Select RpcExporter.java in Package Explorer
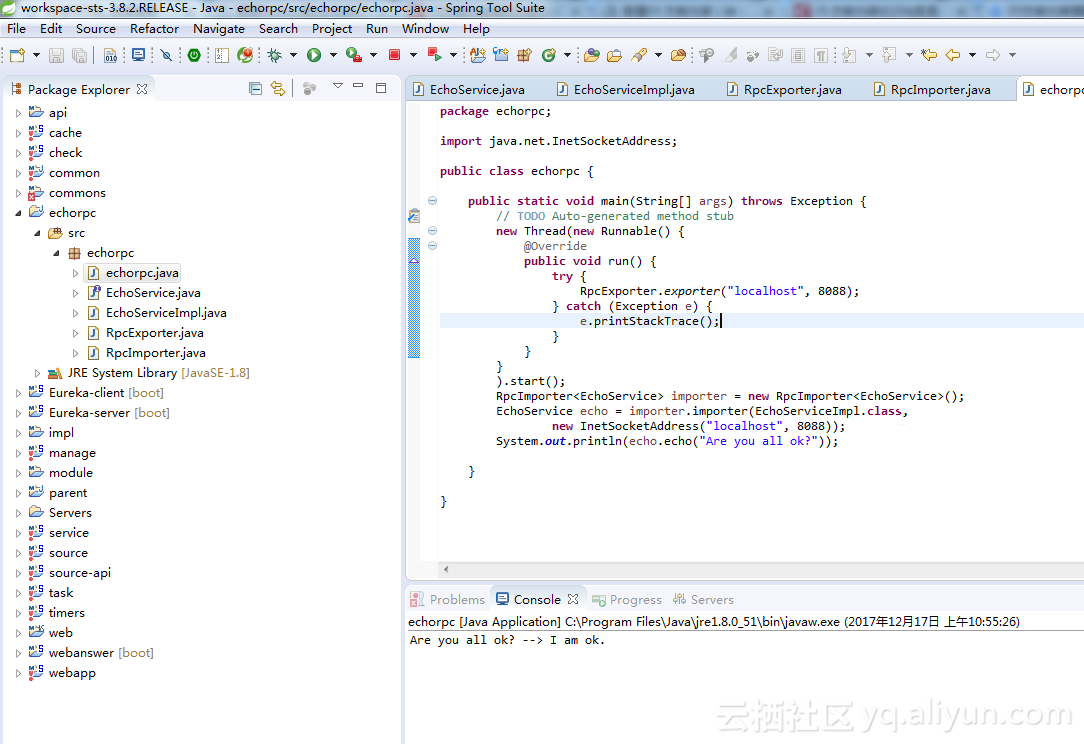 [x=146, y=333]
